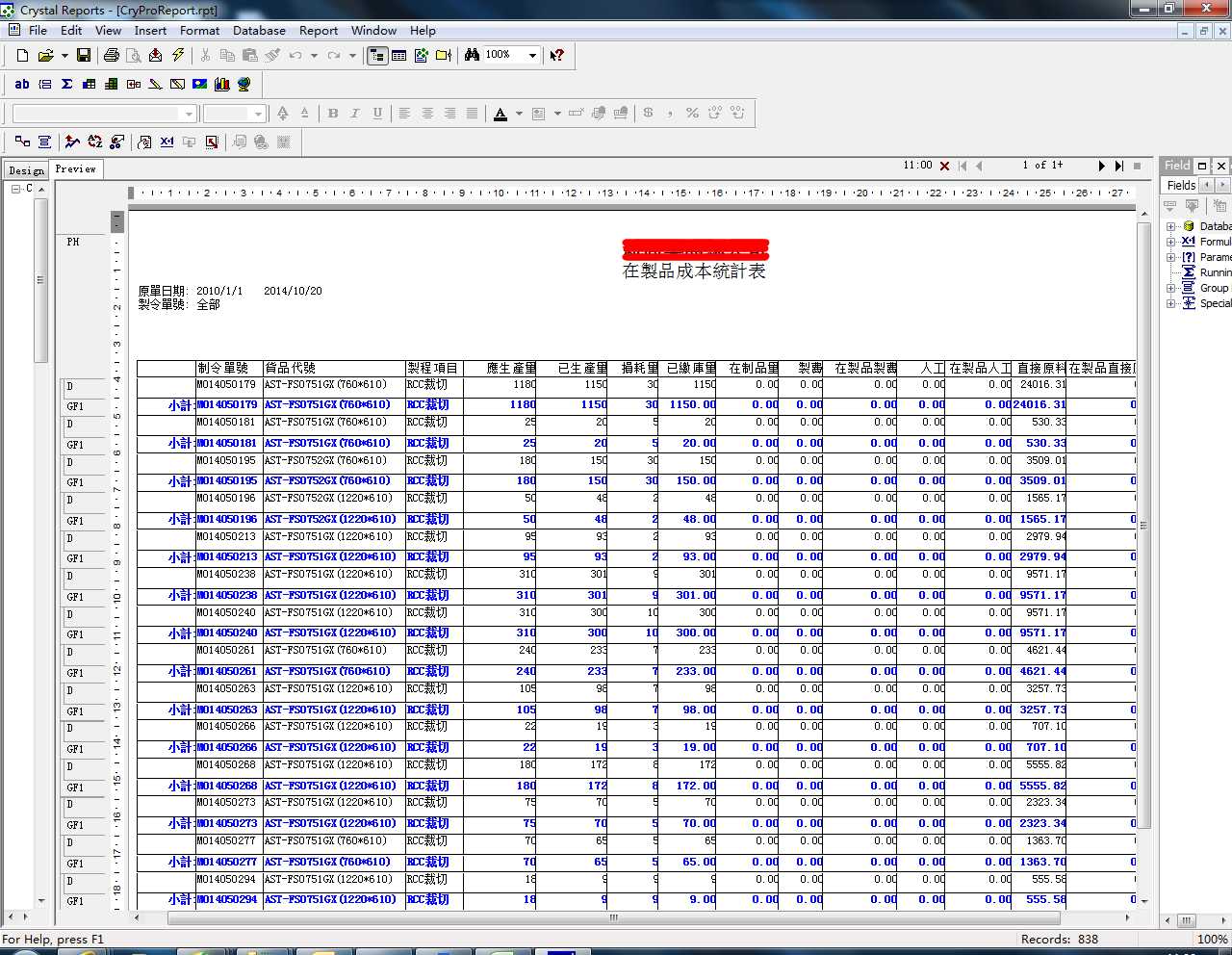Click cell M014050179 in first row
Viewport: 1232px width, 955px height.
tap(227, 384)
